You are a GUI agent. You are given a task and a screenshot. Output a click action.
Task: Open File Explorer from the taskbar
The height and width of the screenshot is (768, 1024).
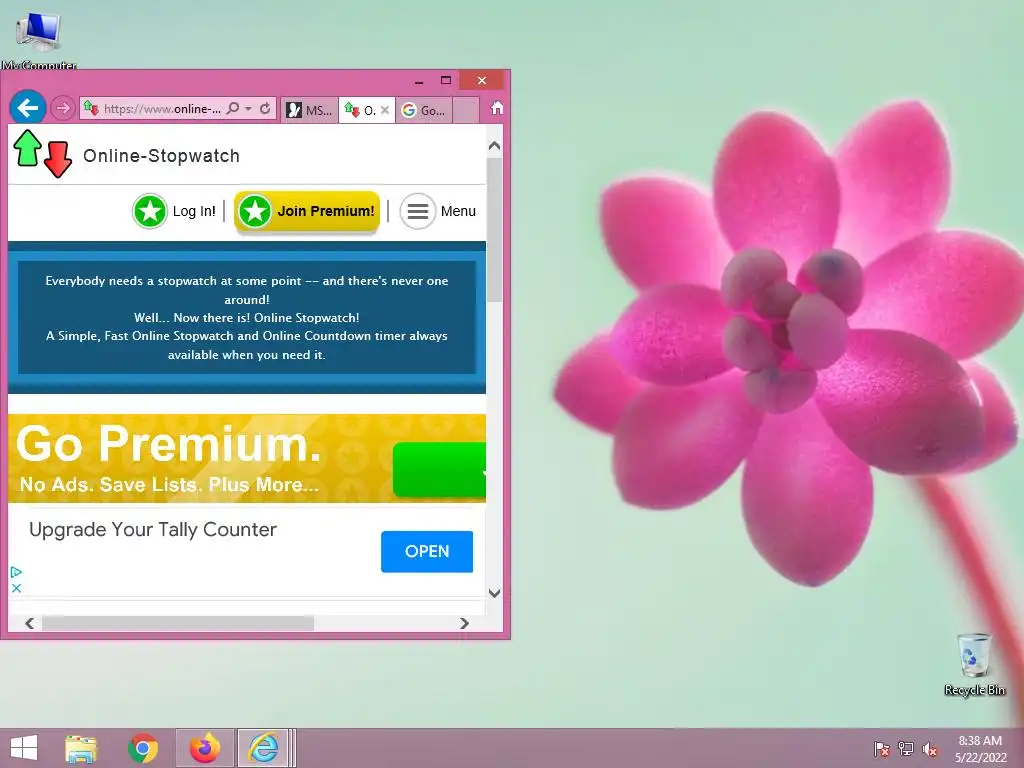coord(81,748)
